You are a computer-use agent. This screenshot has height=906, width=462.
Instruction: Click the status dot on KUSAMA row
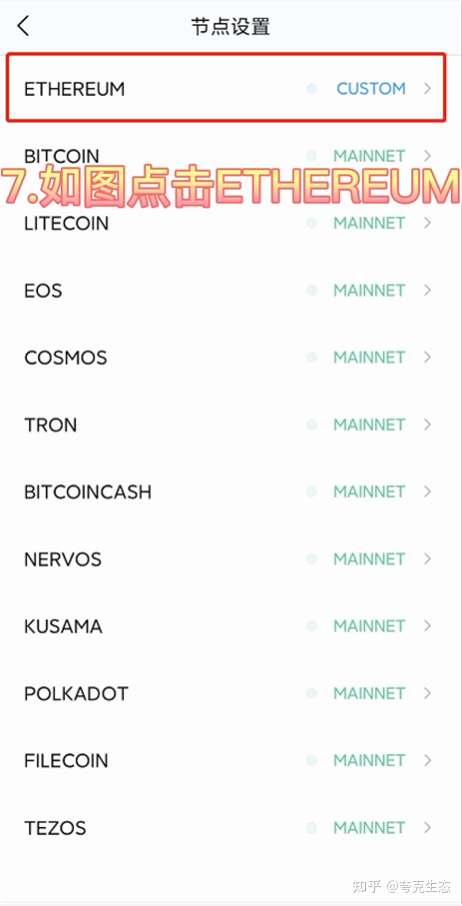[312, 626]
